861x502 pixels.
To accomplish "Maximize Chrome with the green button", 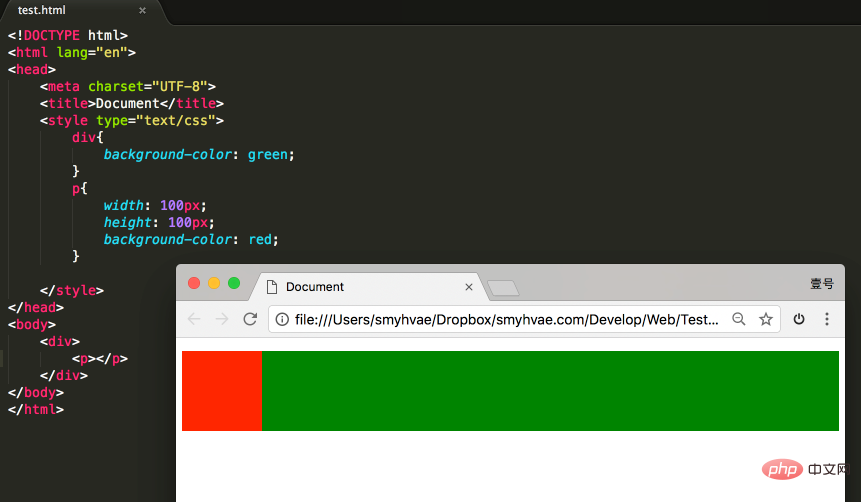I will point(234,283).
